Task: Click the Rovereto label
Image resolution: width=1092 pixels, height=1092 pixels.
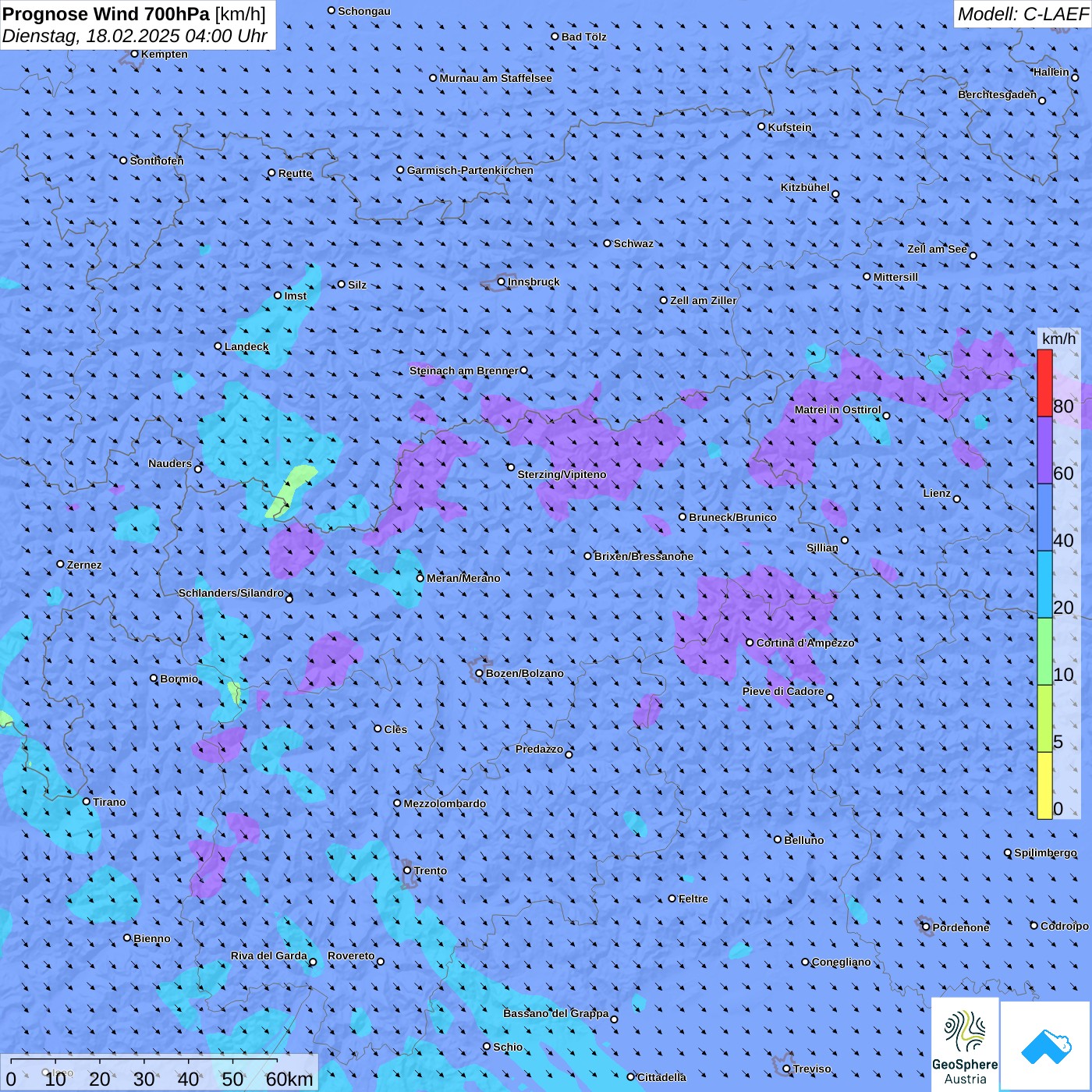Action: point(351,955)
